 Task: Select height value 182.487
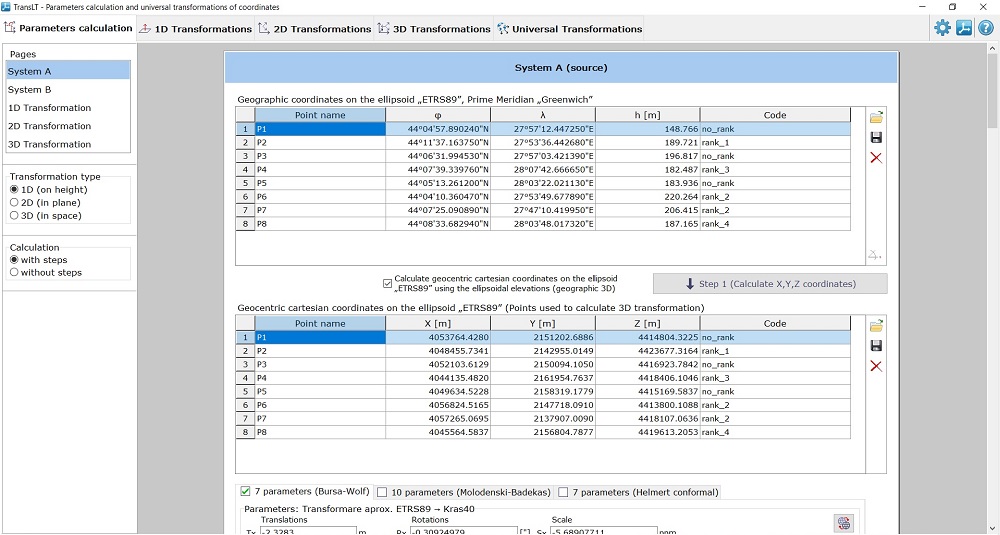(x=648, y=170)
